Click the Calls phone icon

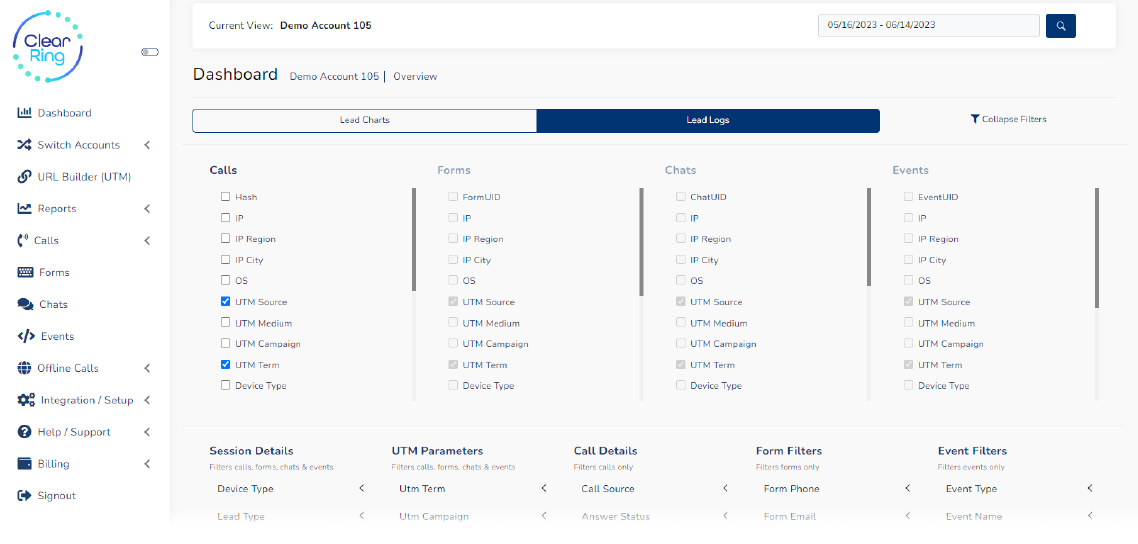point(23,241)
